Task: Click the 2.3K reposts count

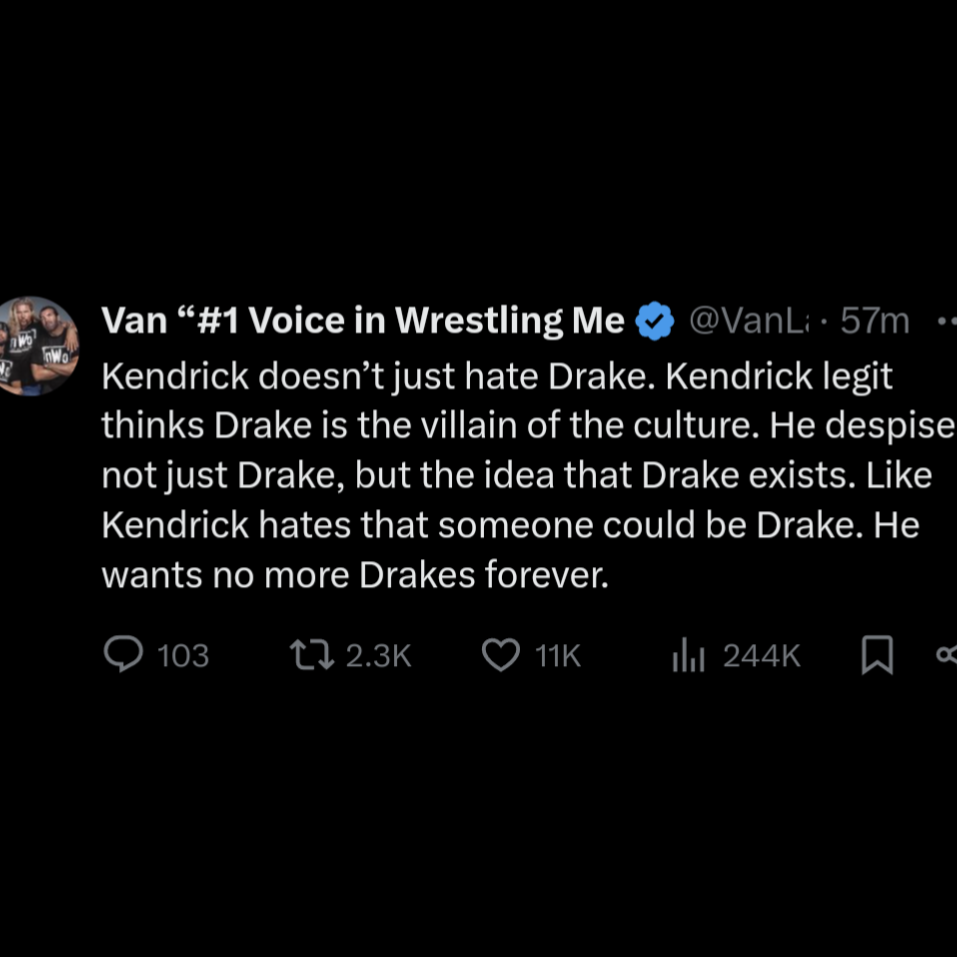Action: [378, 656]
